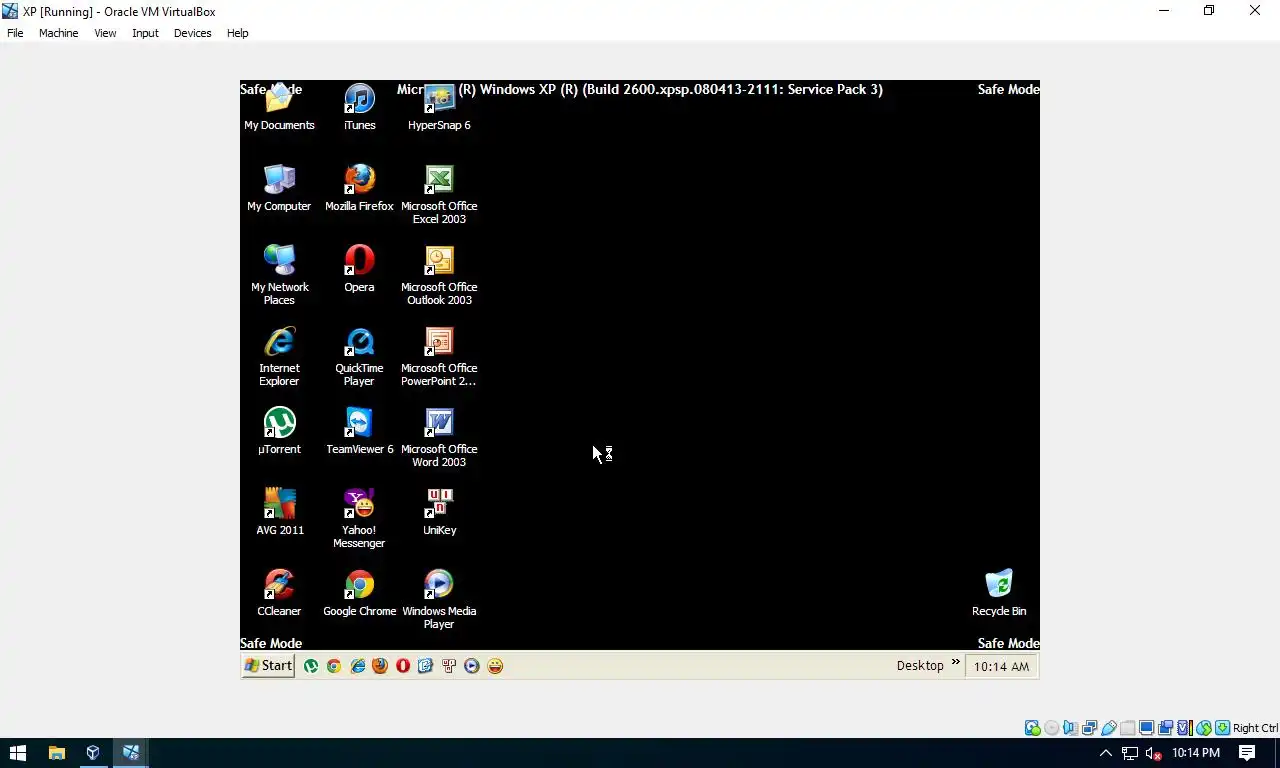Launch µTorrent from XP quick launch
Image resolution: width=1280 pixels, height=768 pixels.
(x=311, y=666)
